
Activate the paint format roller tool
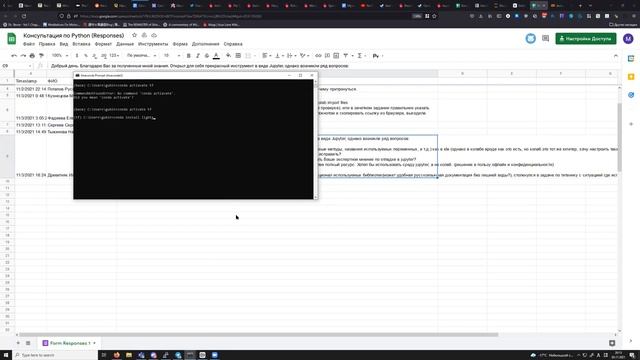click(41, 56)
